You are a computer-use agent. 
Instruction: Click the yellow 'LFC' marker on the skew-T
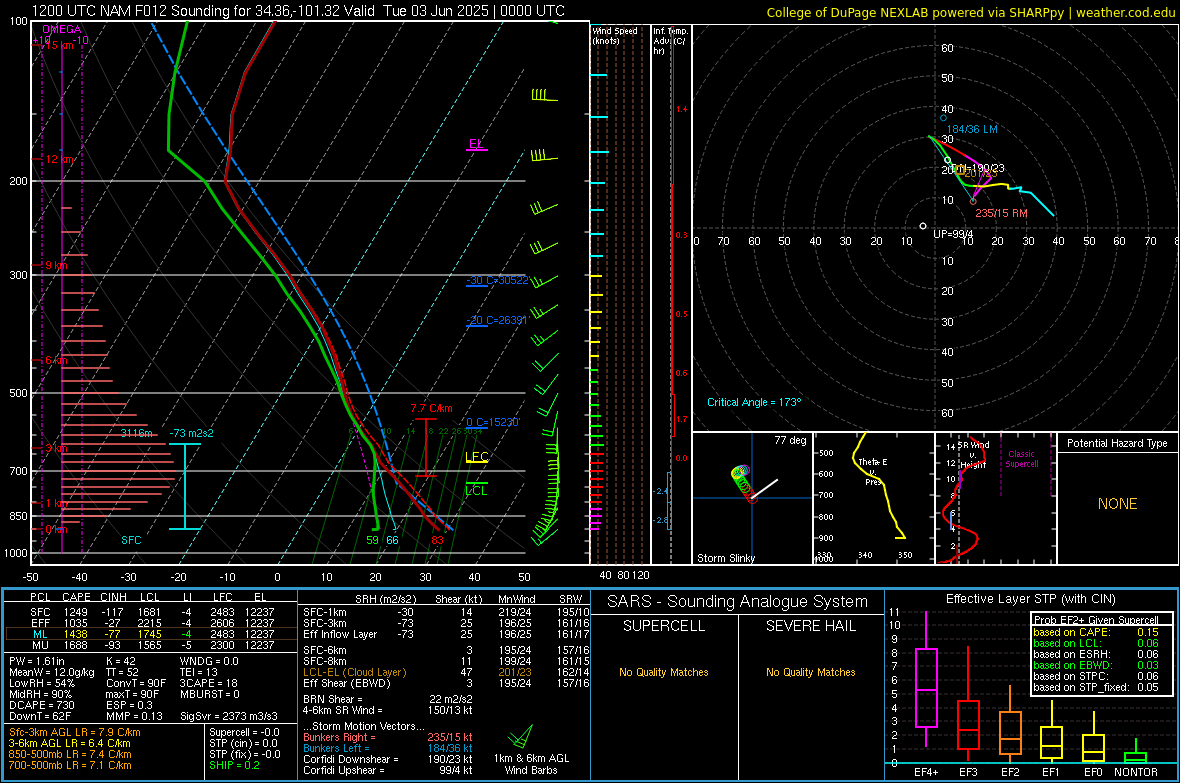tap(476, 456)
